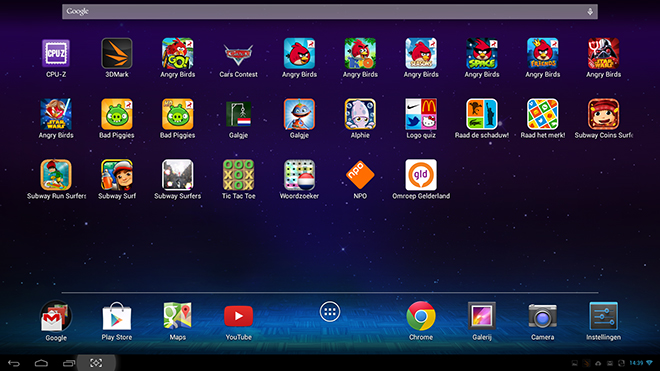Open the Google folder in dock

[56, 317]
